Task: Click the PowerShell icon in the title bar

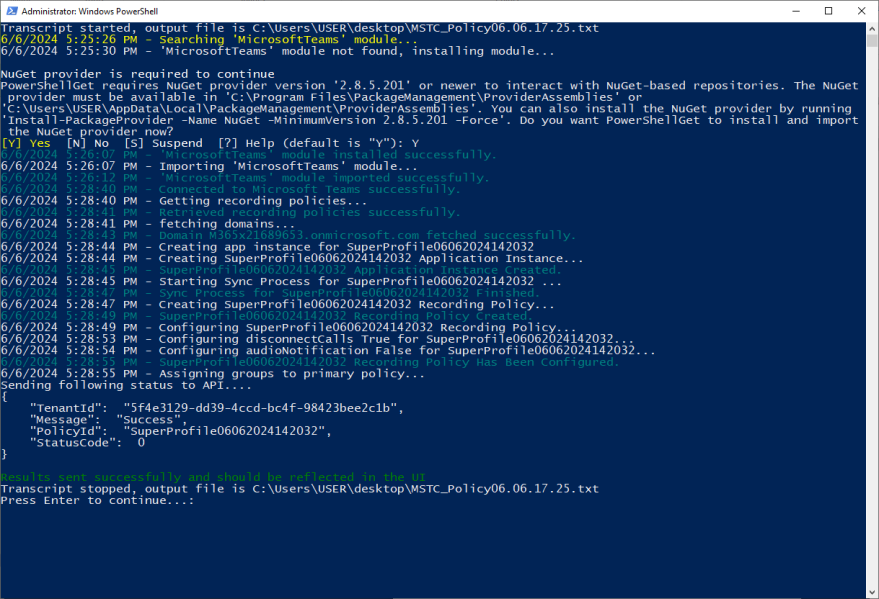Action: (x=11, y=10)
